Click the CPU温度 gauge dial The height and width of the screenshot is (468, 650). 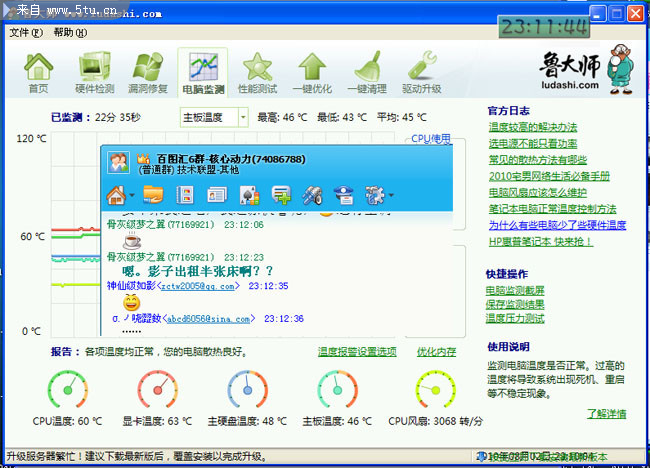(68, 390)
